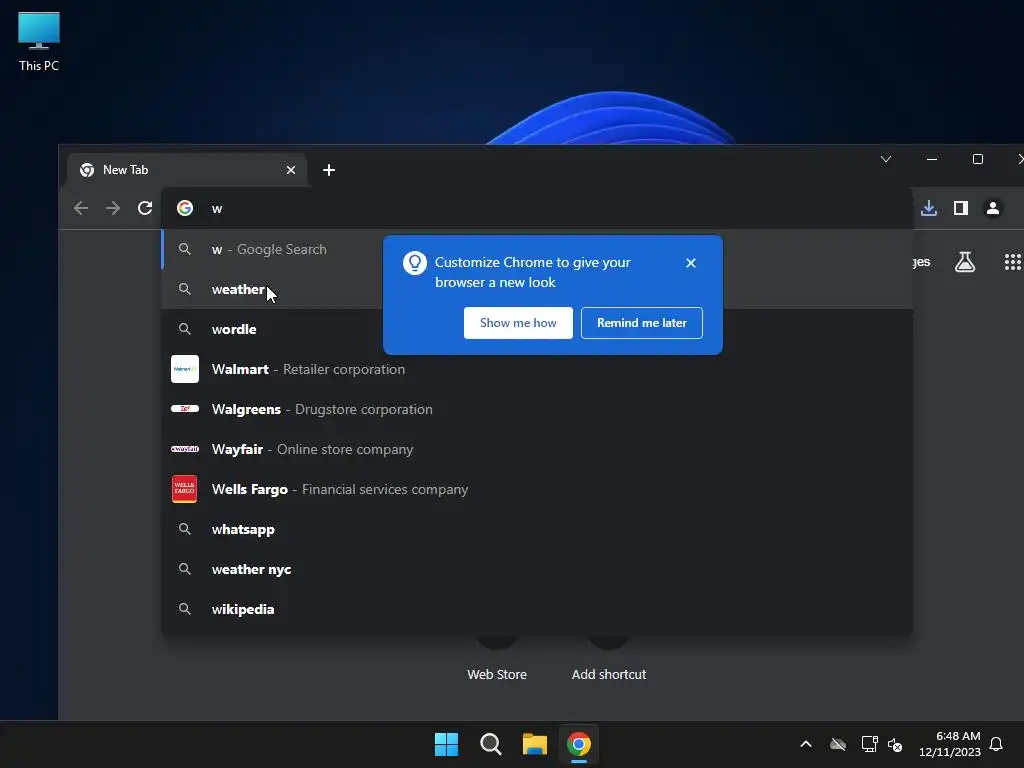Click the Chrome back arrow
1024x768 pixels.
click(x=80, y=208)
